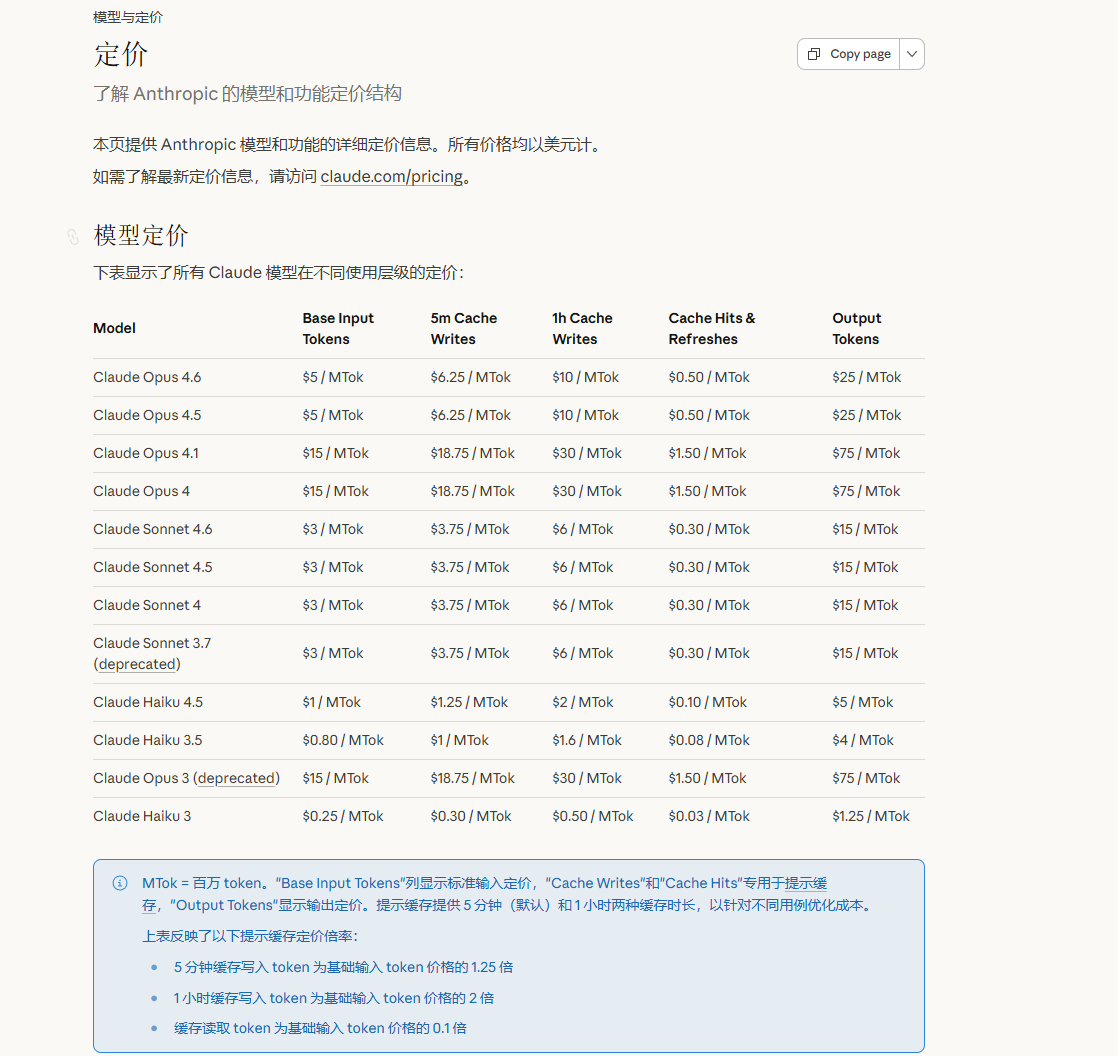Click the 模型定价 section heading
Viewport: 1118px width, 1056px height.
pyautogui.click(x=140, y=235)
